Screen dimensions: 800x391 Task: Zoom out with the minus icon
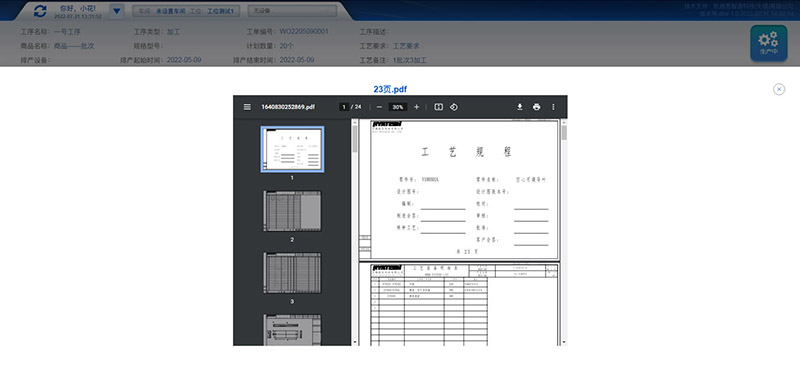click(379, 107)
